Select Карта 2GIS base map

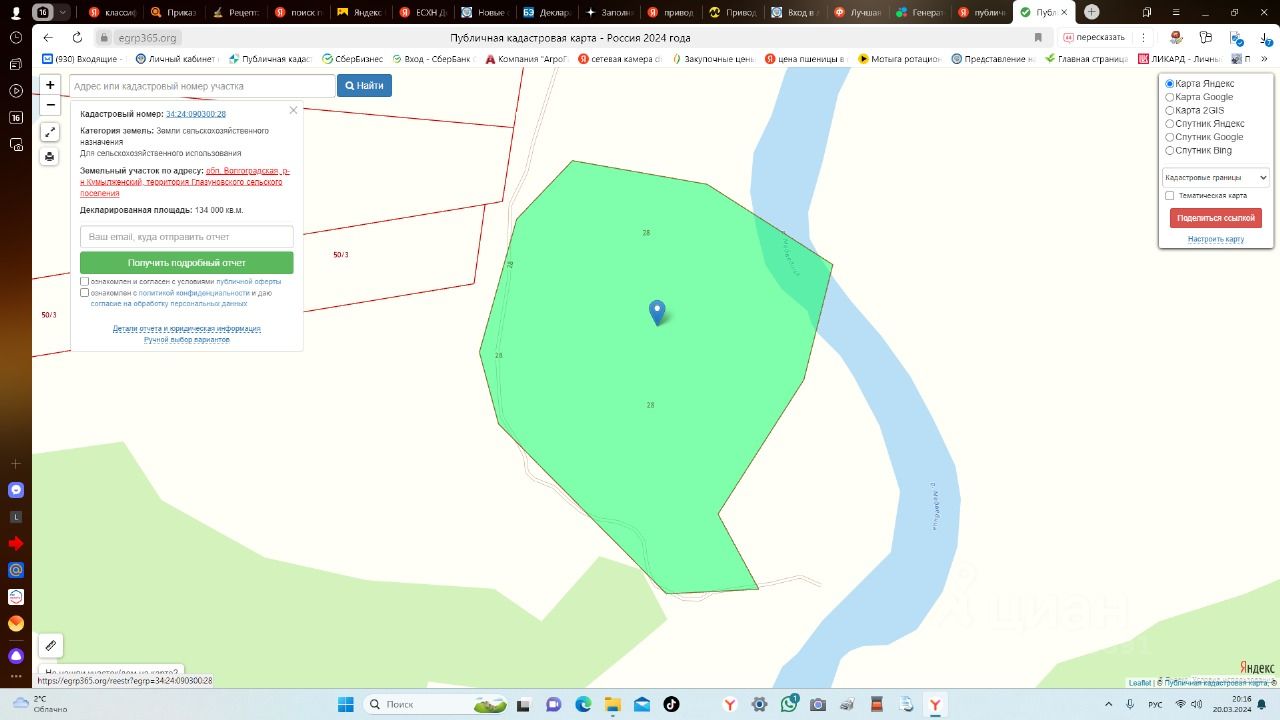pyautogui.click(x=1170, y=110)
